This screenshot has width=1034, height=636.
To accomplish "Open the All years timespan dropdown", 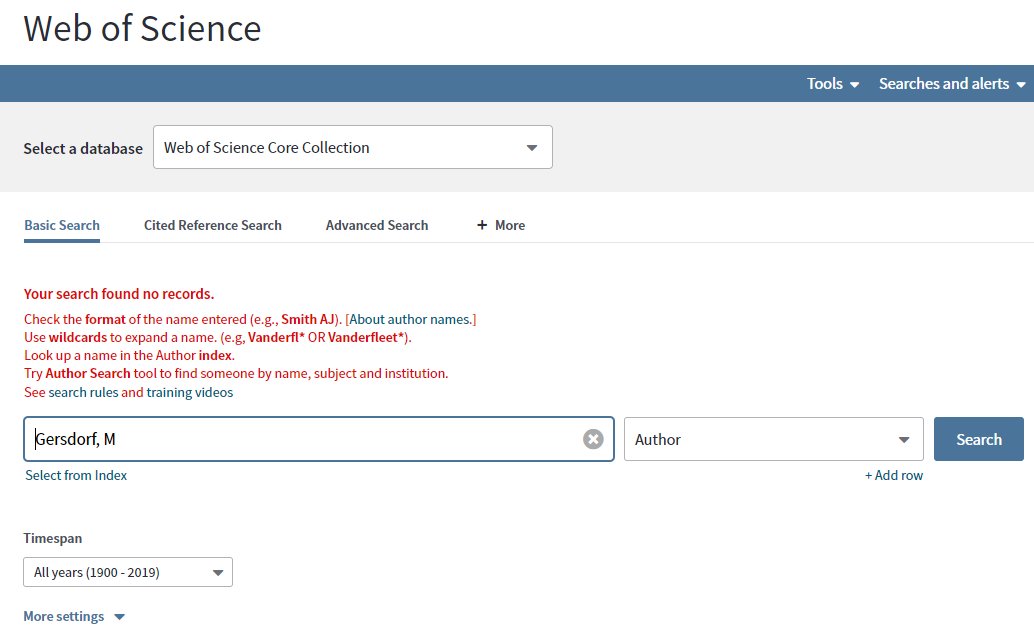I will coord(128,572).
